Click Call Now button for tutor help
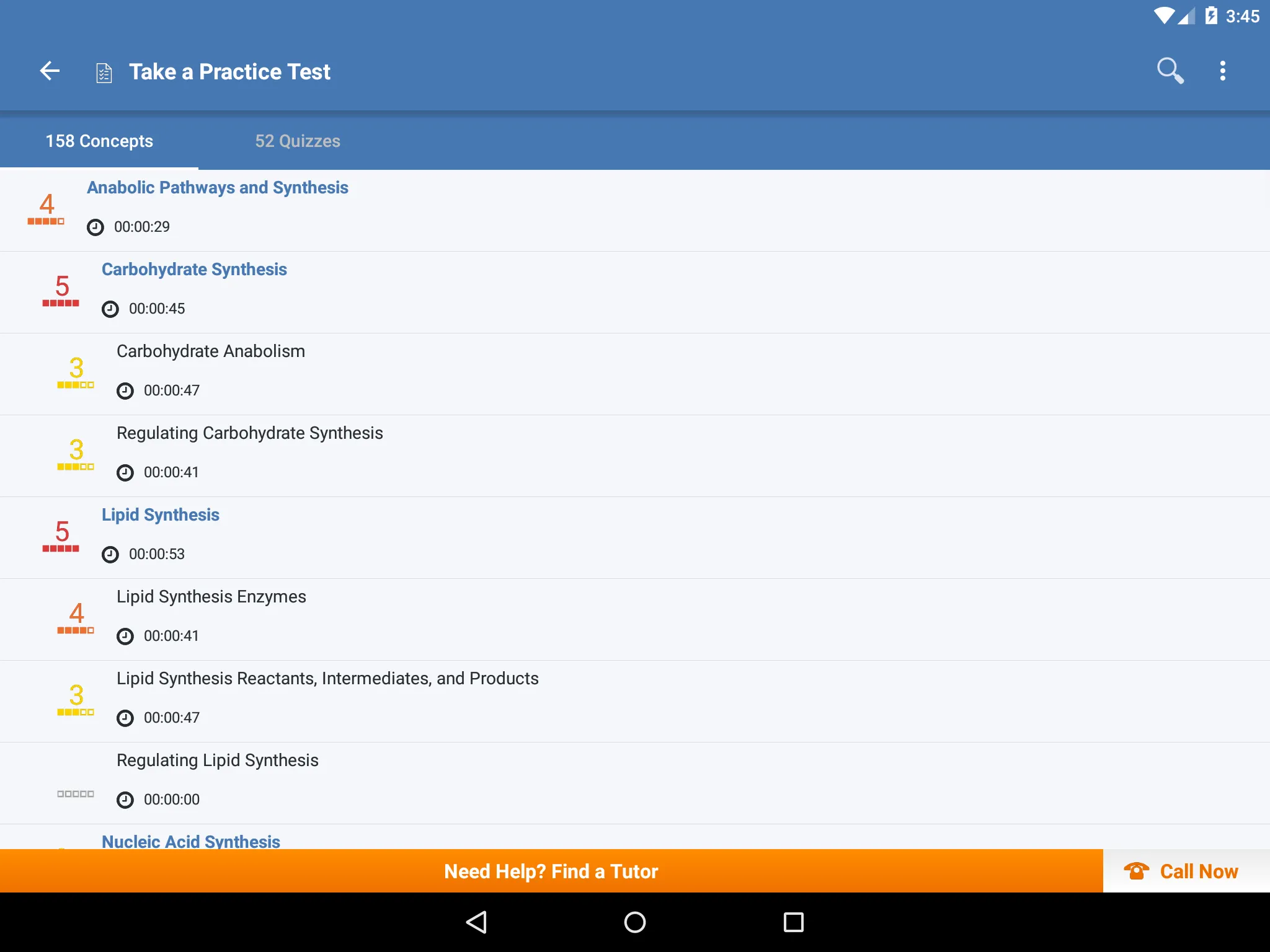Viewport: 1270px width, 952px height. (1185, 870)
